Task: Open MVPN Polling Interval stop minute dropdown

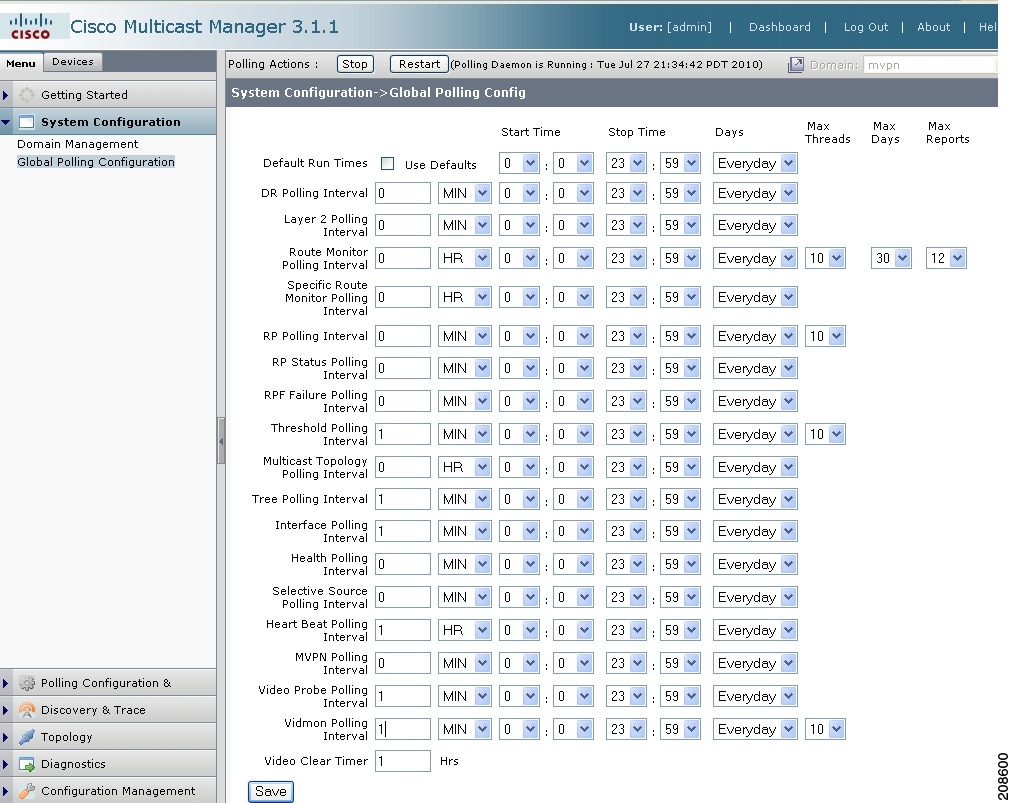Action: point(680,663)
